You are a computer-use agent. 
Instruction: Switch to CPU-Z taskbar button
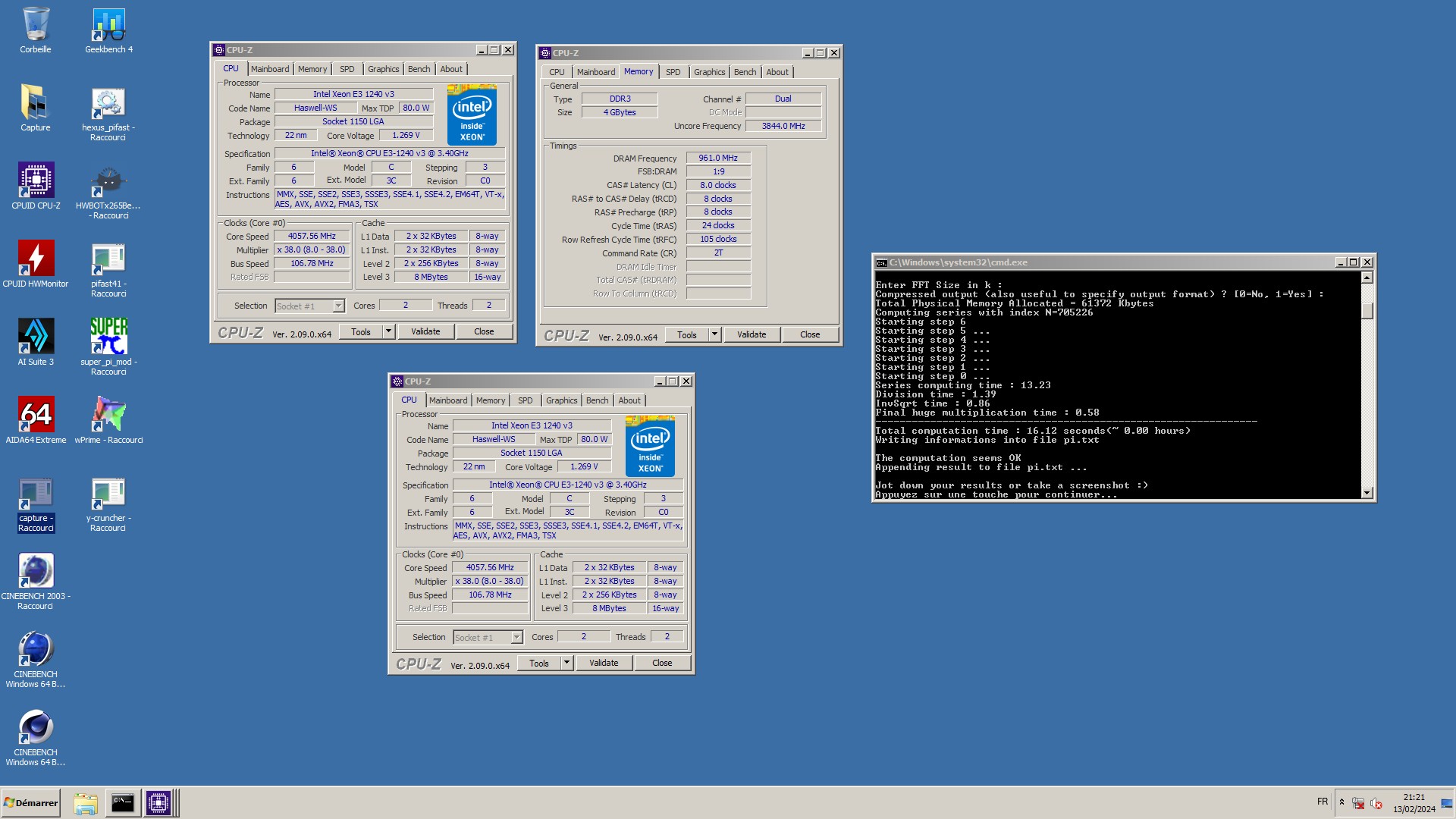[158, 803]
